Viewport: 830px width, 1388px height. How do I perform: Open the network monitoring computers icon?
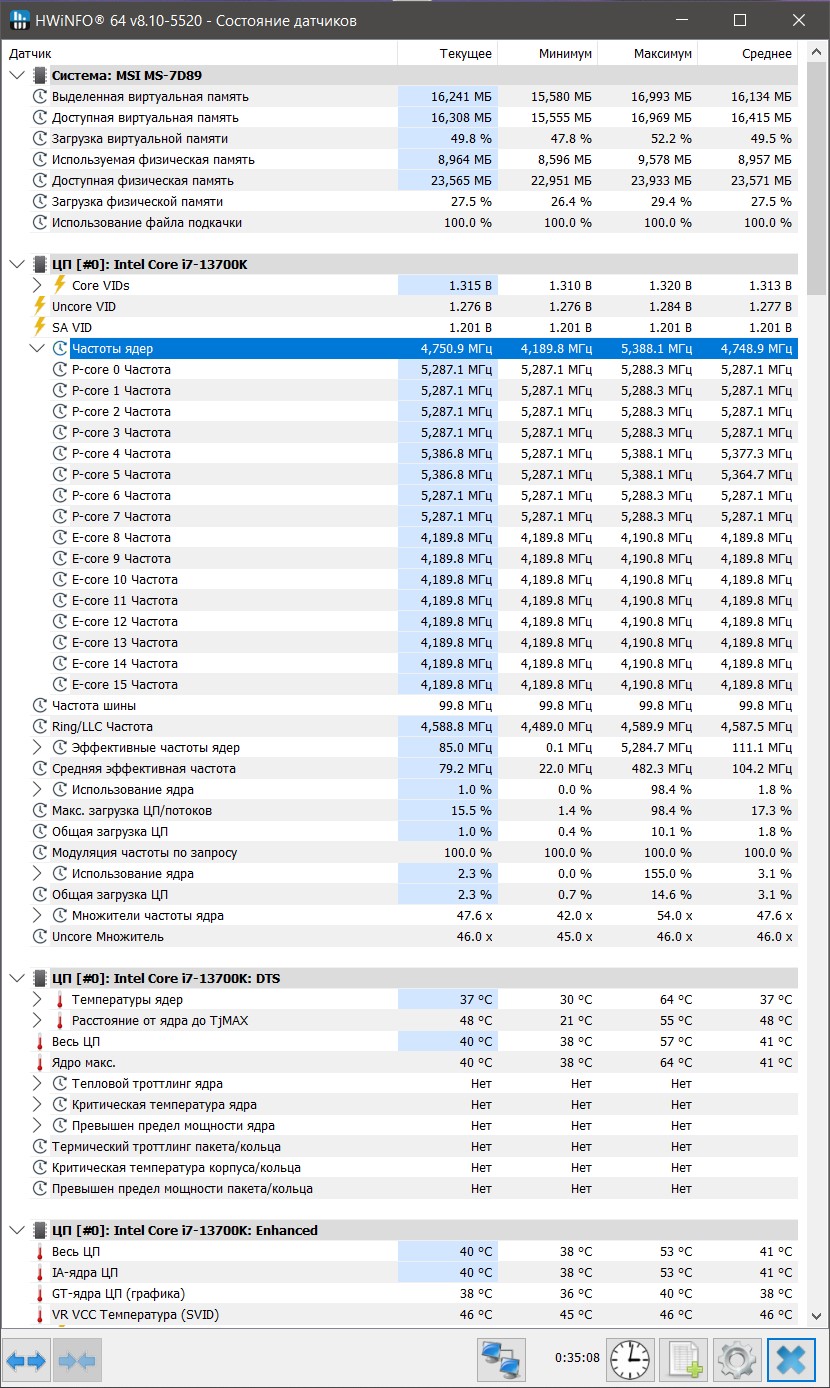pos(501,1360)
